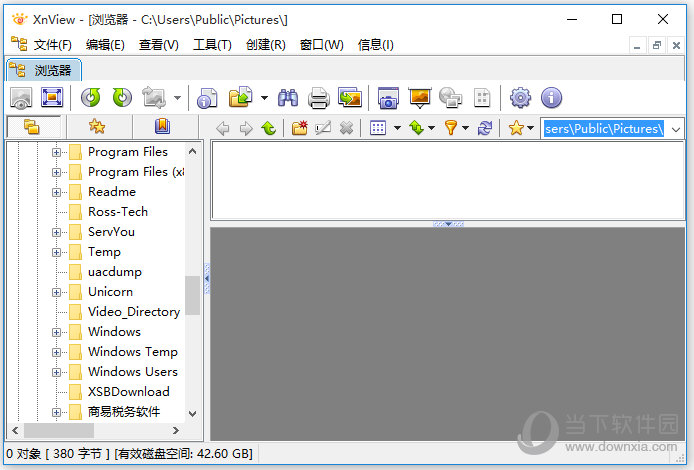Click the Rename icon
This screenshot has width=694, height=470.
tap(323, 128)
